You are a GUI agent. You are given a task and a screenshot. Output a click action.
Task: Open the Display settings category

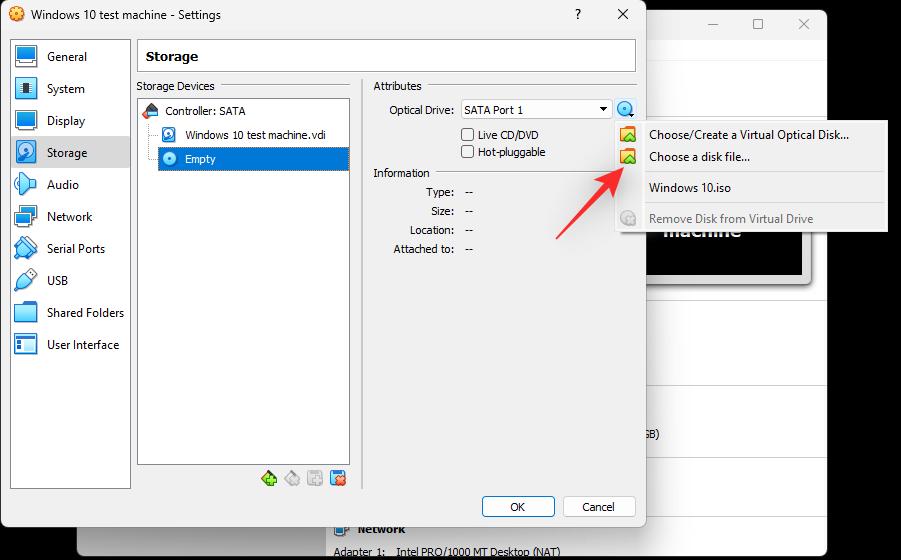tap(70, 121)
